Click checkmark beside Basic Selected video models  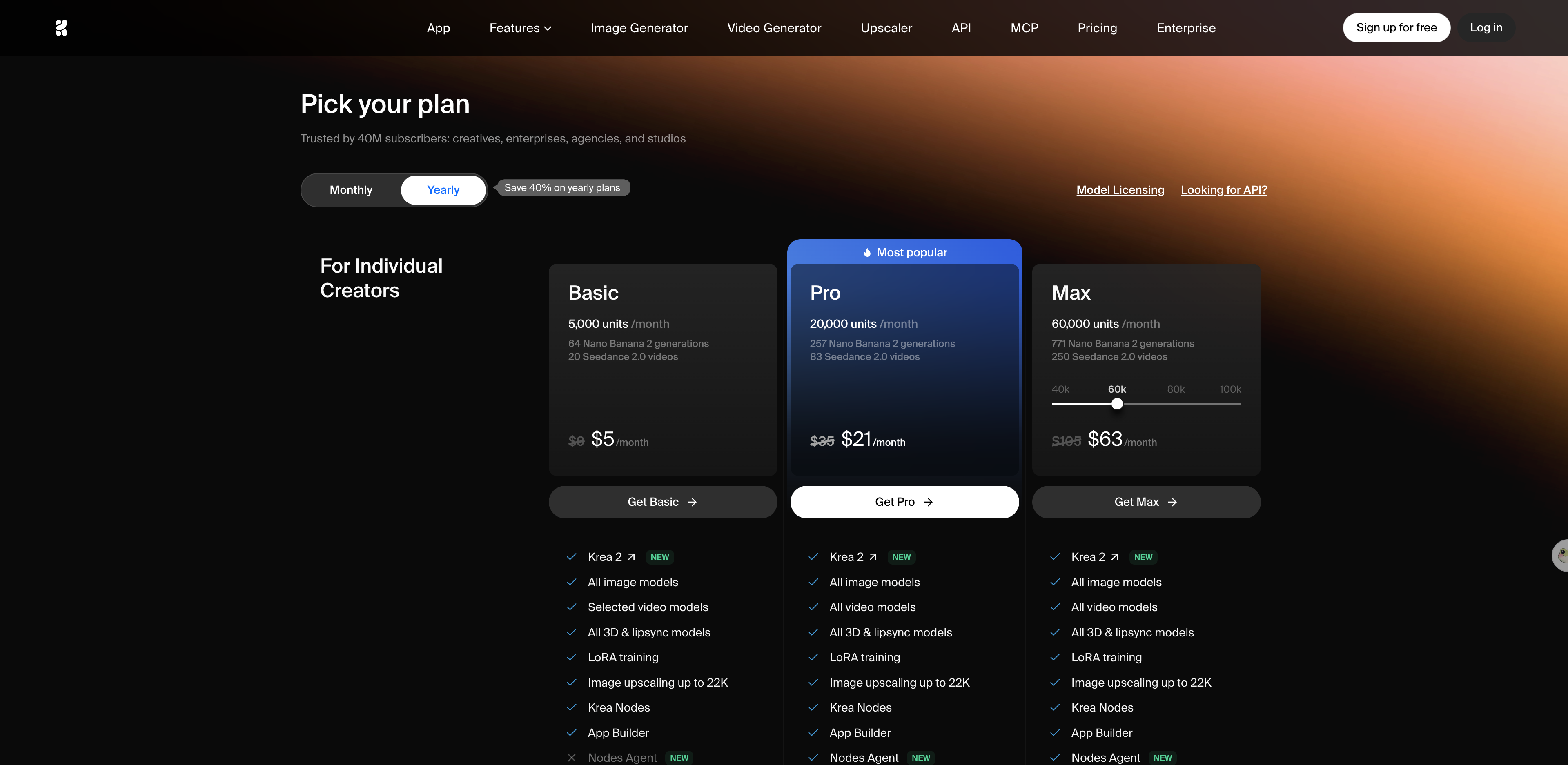click(x=572, y=607)
